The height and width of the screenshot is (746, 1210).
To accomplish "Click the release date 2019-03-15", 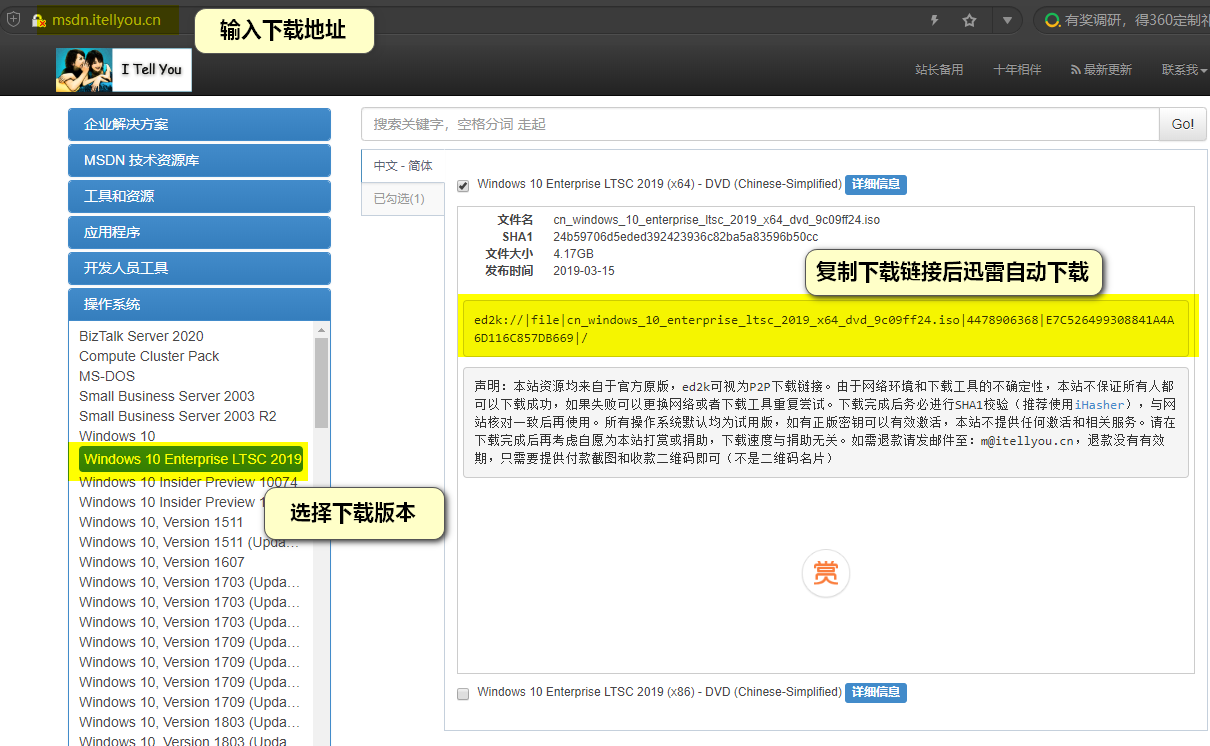I will pyautogui.click(x=584, y=271).
